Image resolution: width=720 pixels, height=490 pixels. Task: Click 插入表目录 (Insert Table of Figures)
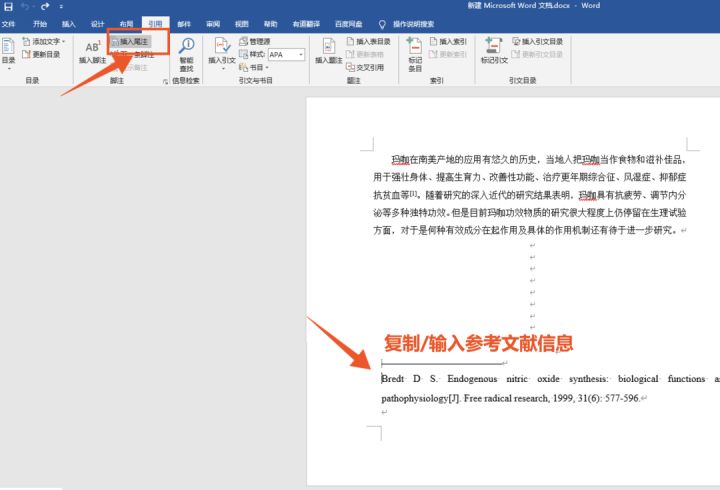pos(370,42)
